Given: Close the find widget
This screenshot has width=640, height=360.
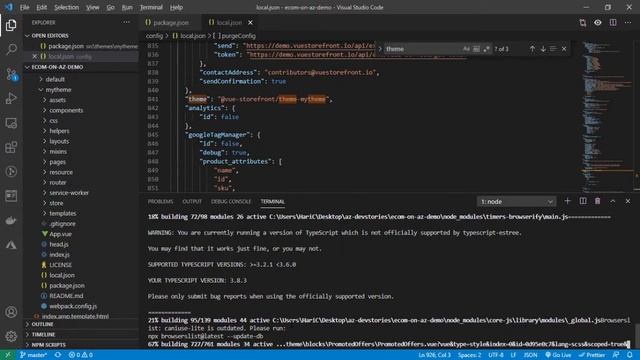Looking at the screenshot, I should [564, 49].
